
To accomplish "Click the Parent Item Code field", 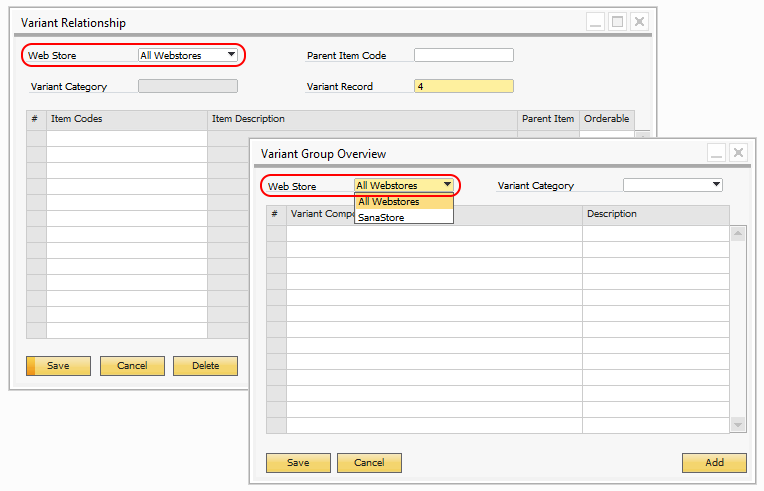I will pos(463,55).
